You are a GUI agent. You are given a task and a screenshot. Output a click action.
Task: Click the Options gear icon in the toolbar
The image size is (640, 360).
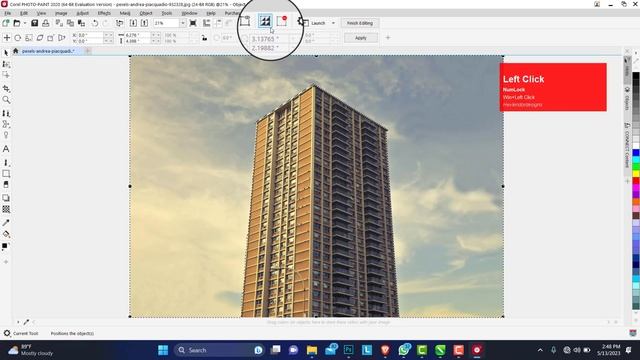(302, 22)
